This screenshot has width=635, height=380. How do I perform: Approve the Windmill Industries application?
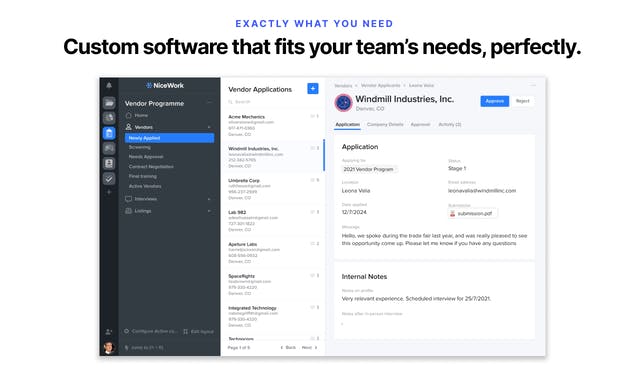(494, 101)
